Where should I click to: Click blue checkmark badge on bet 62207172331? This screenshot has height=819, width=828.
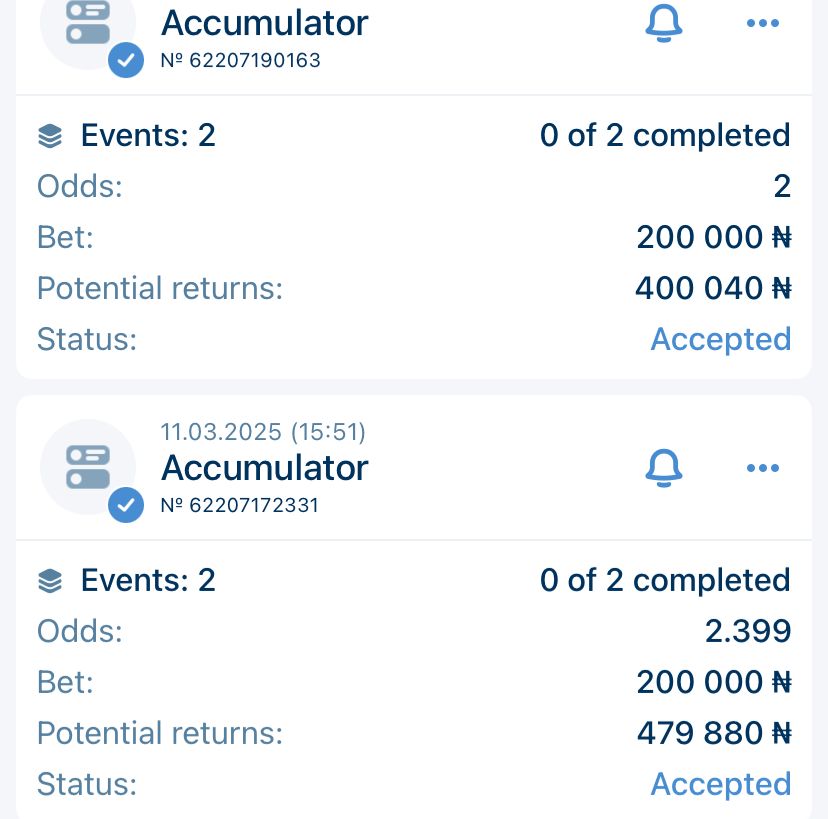[x=125, y=505]
